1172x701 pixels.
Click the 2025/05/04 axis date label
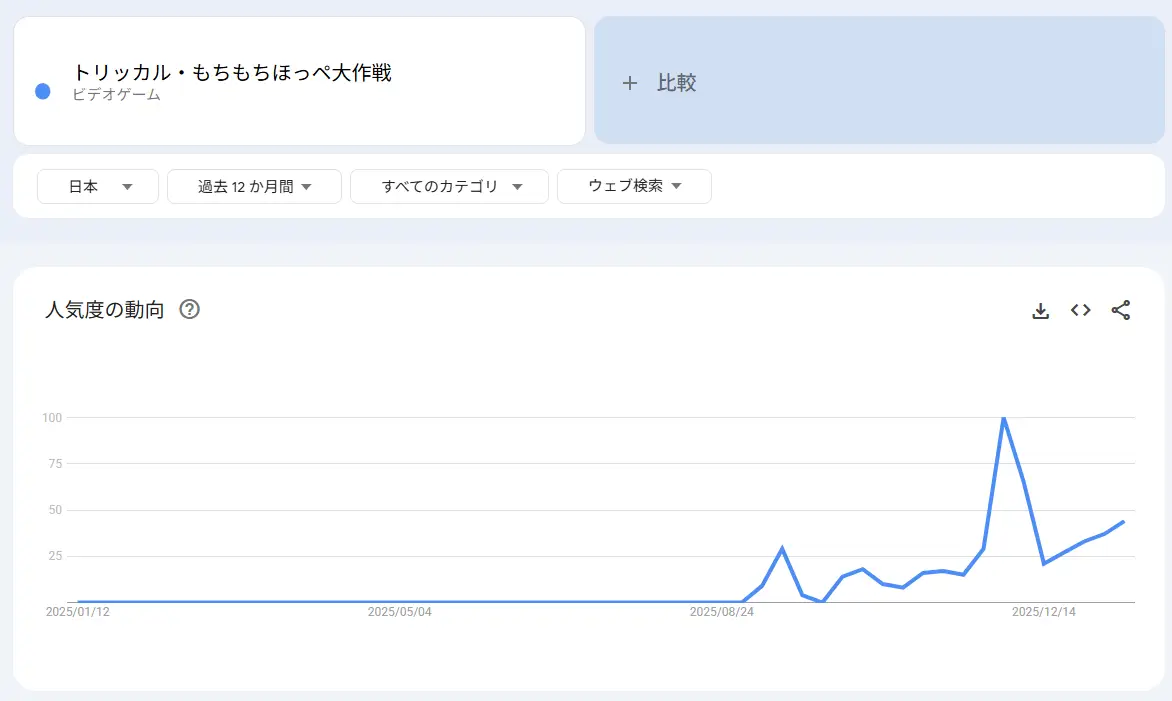[x=399, y=612]
